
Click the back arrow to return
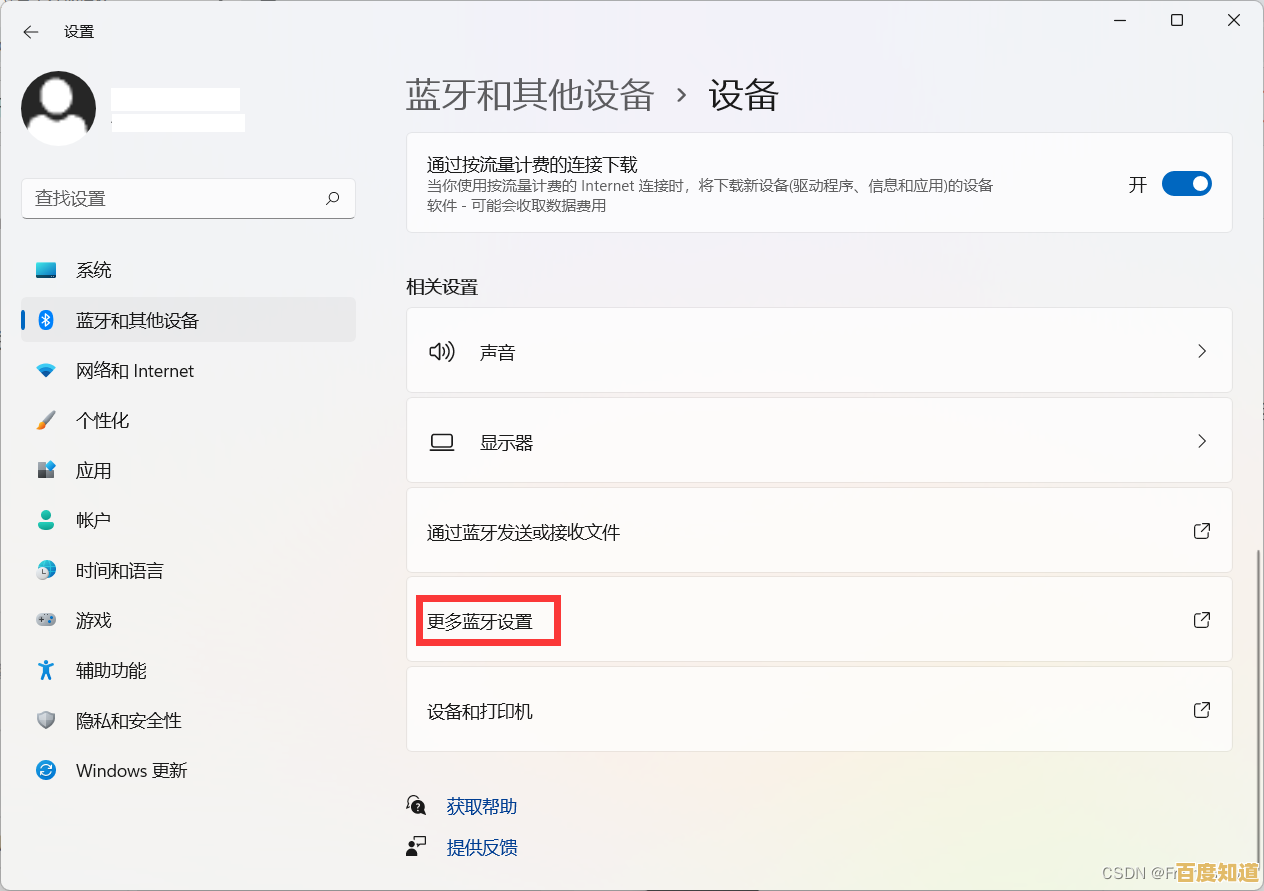pos(31,31)
